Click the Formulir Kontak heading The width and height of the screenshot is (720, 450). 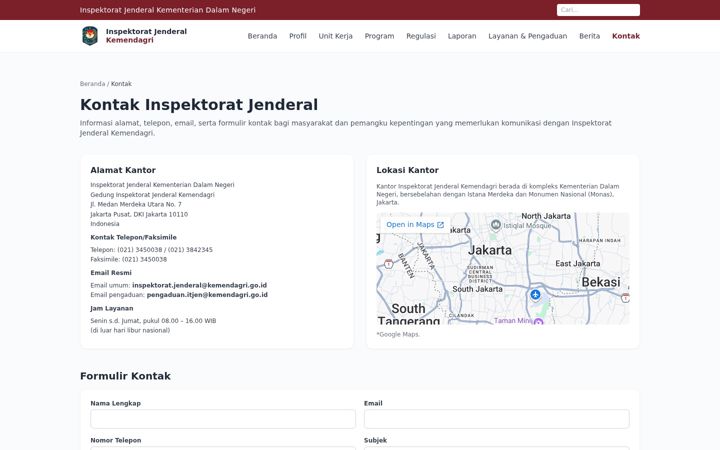(125, 376)
